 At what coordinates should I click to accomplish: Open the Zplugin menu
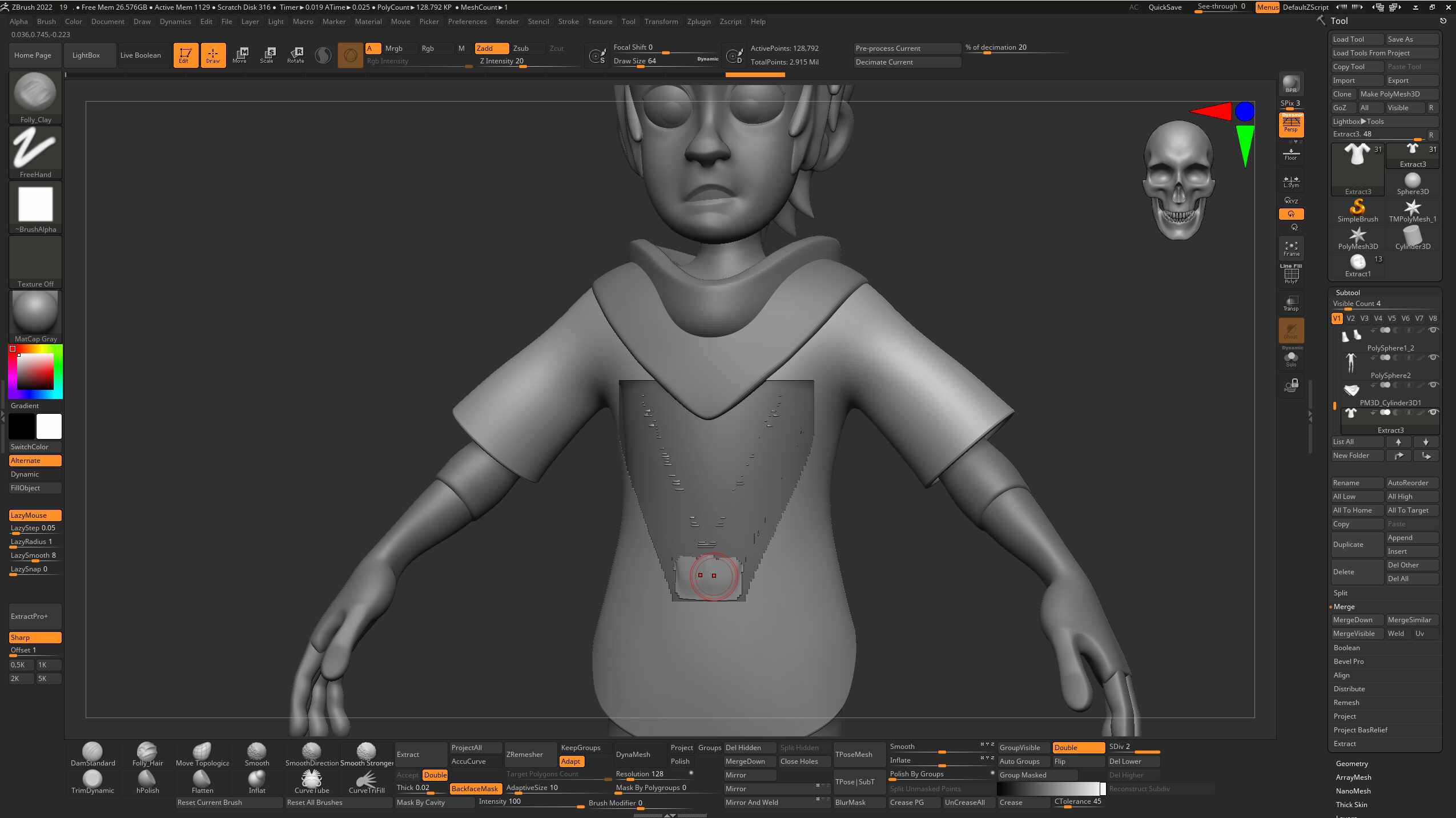coord(698,22)
